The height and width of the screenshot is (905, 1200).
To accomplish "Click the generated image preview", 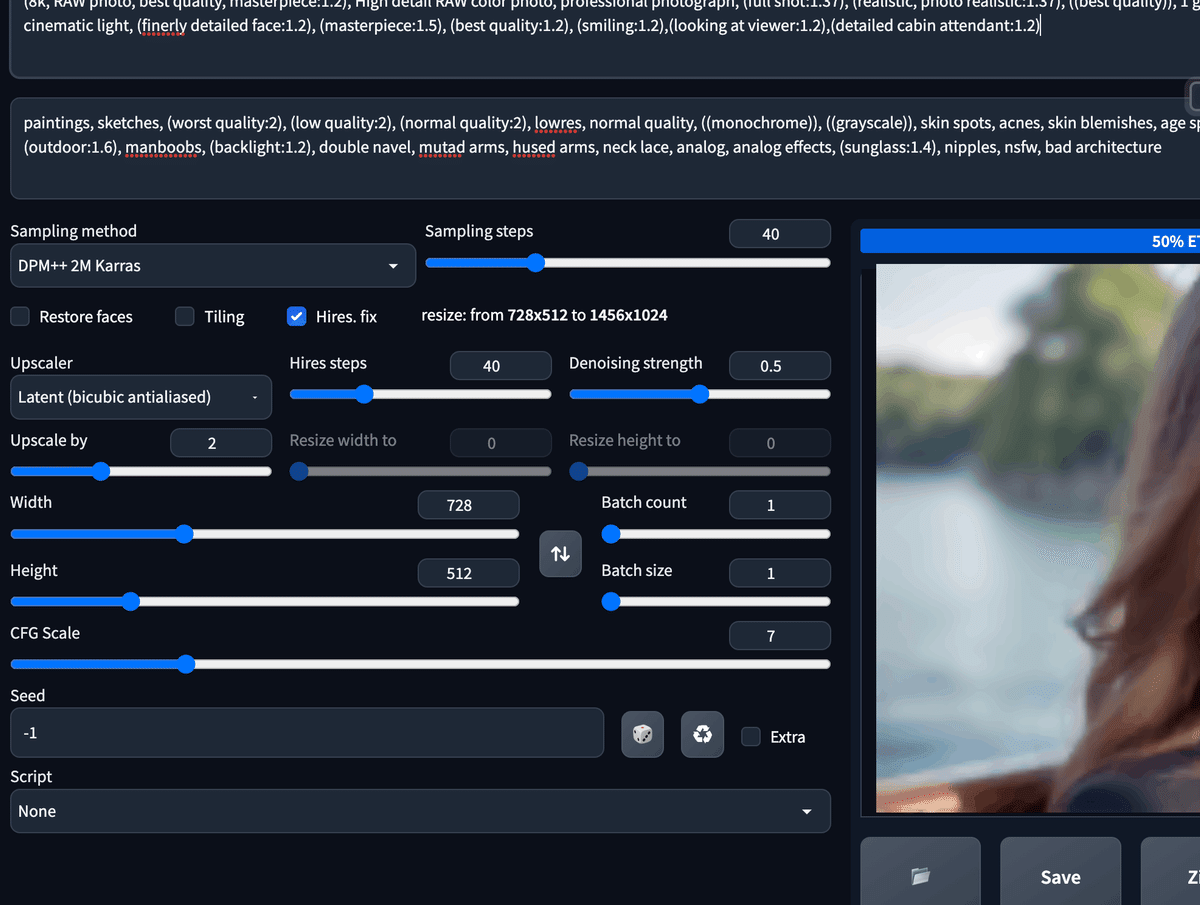I will pyautogui.click(x=1038, y=538).
